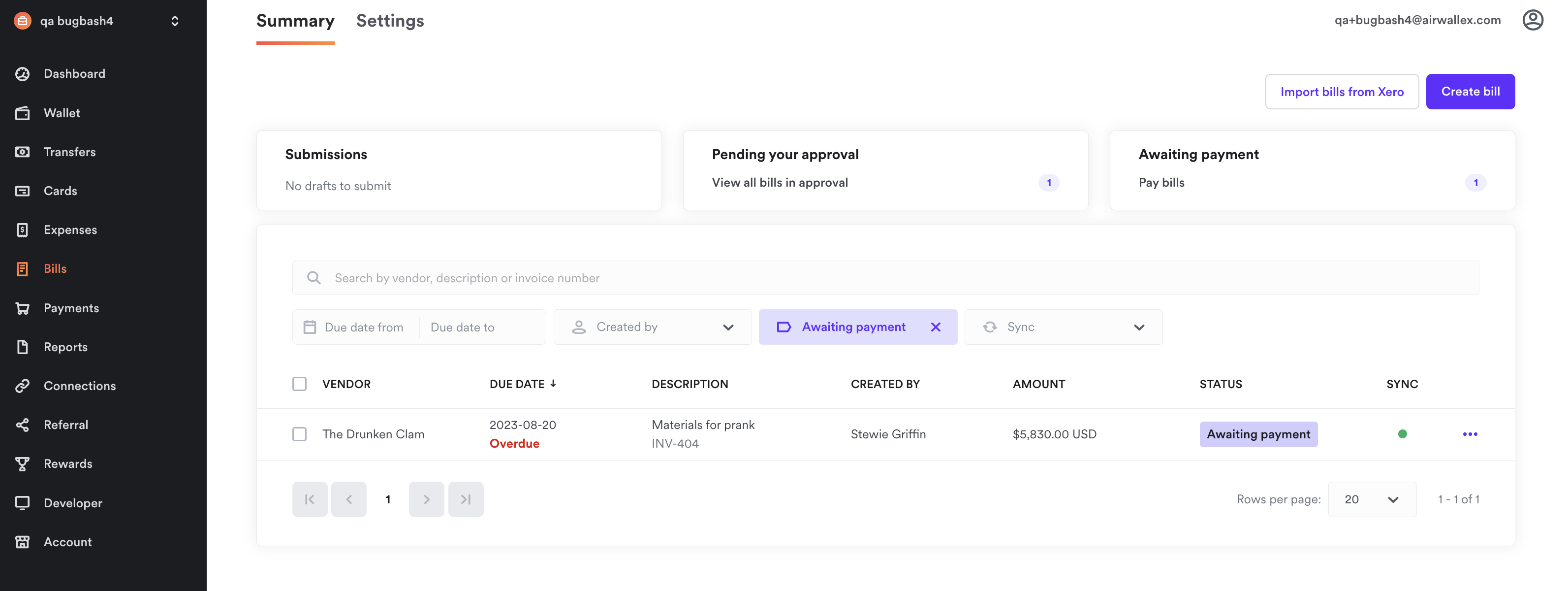The width and height of the screenshot is (1568, 591).
Task: Open Payments in the sidebar menu
Action: click(x=70, y=308)
